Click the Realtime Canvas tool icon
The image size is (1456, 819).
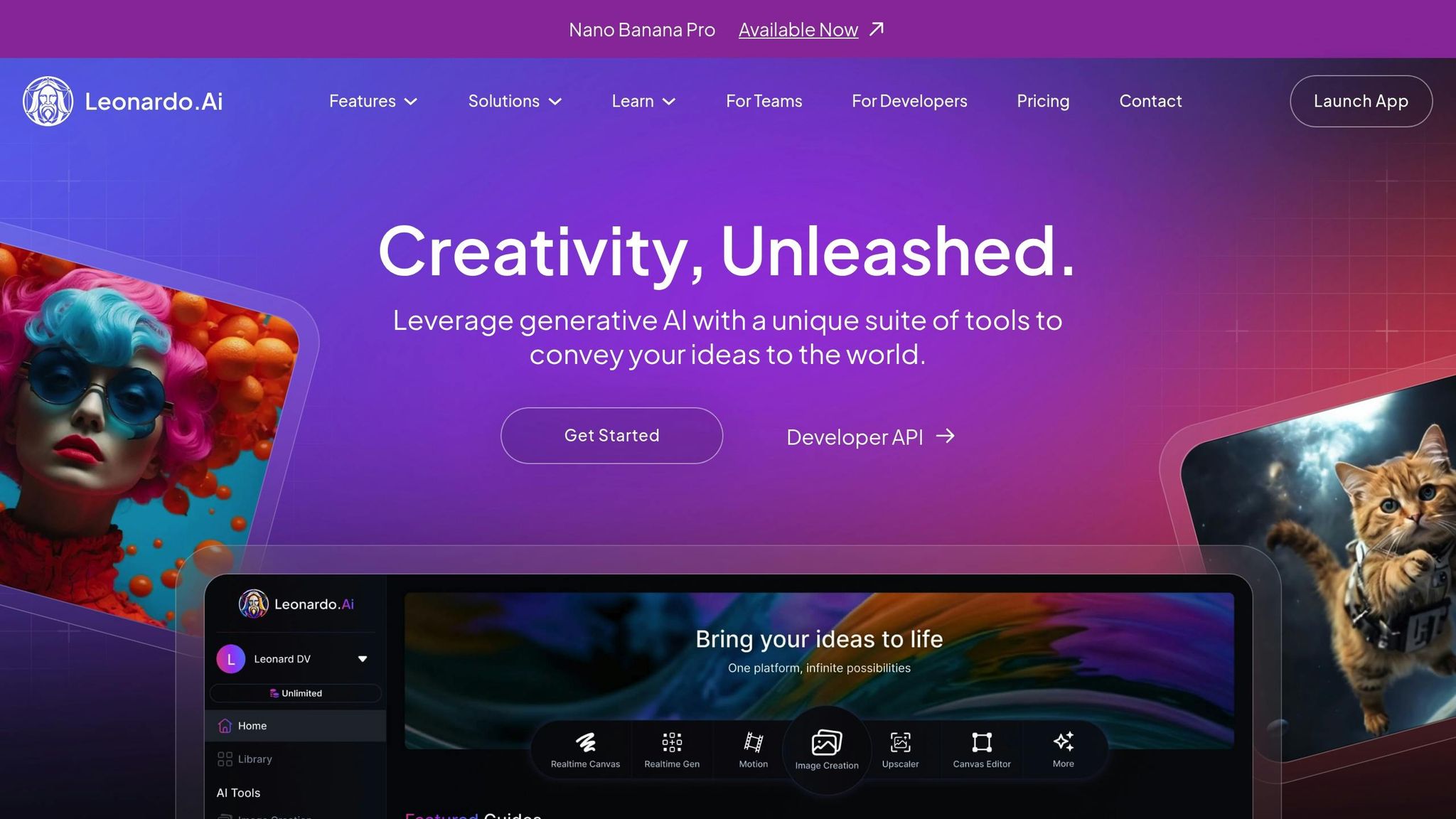(585, 743)
